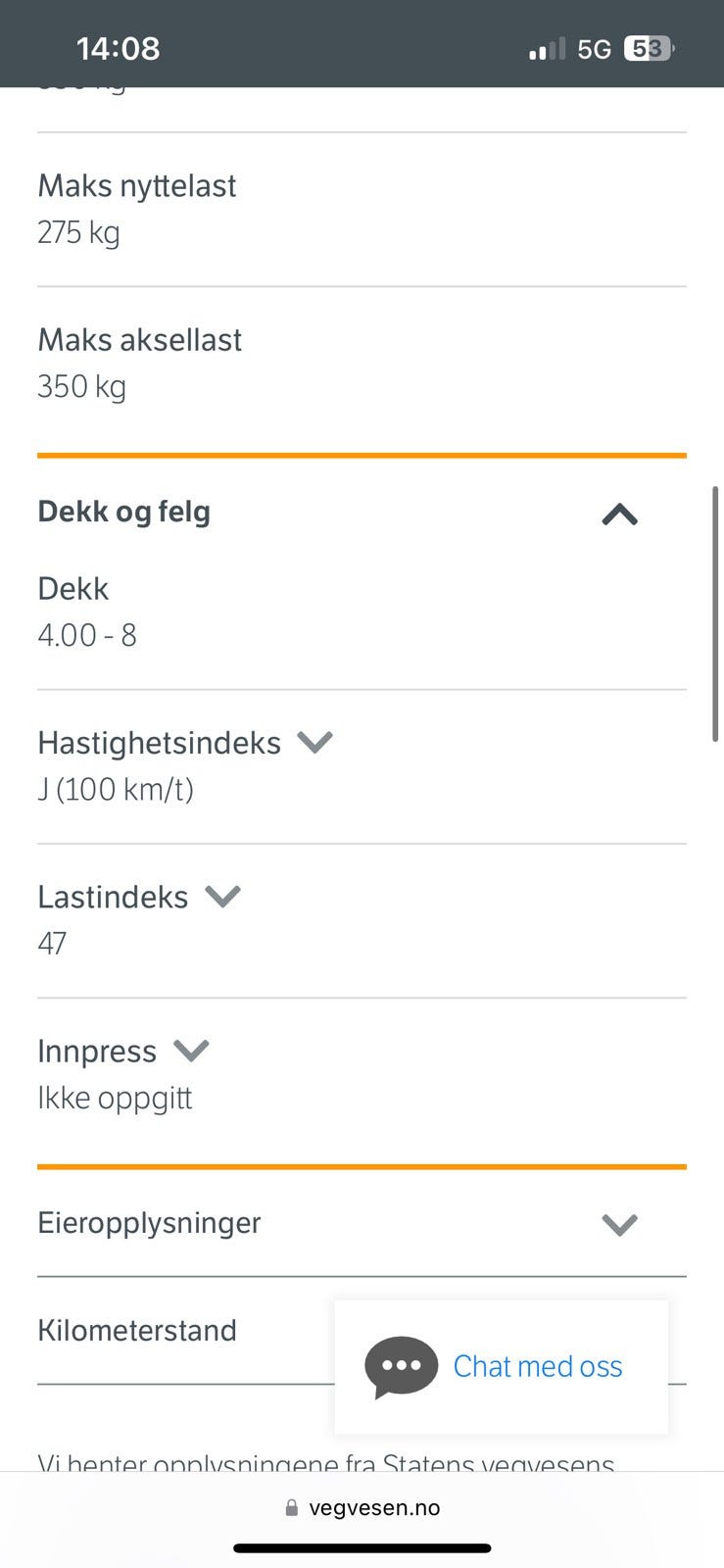
Task: Expand Eieropplysninger with its chevron
Action: [x=619, y=1224]
